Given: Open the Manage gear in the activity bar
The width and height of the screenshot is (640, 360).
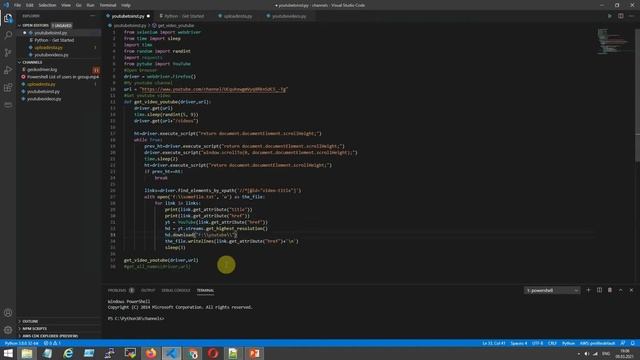Looking at the screenshot, I should 8,330.
